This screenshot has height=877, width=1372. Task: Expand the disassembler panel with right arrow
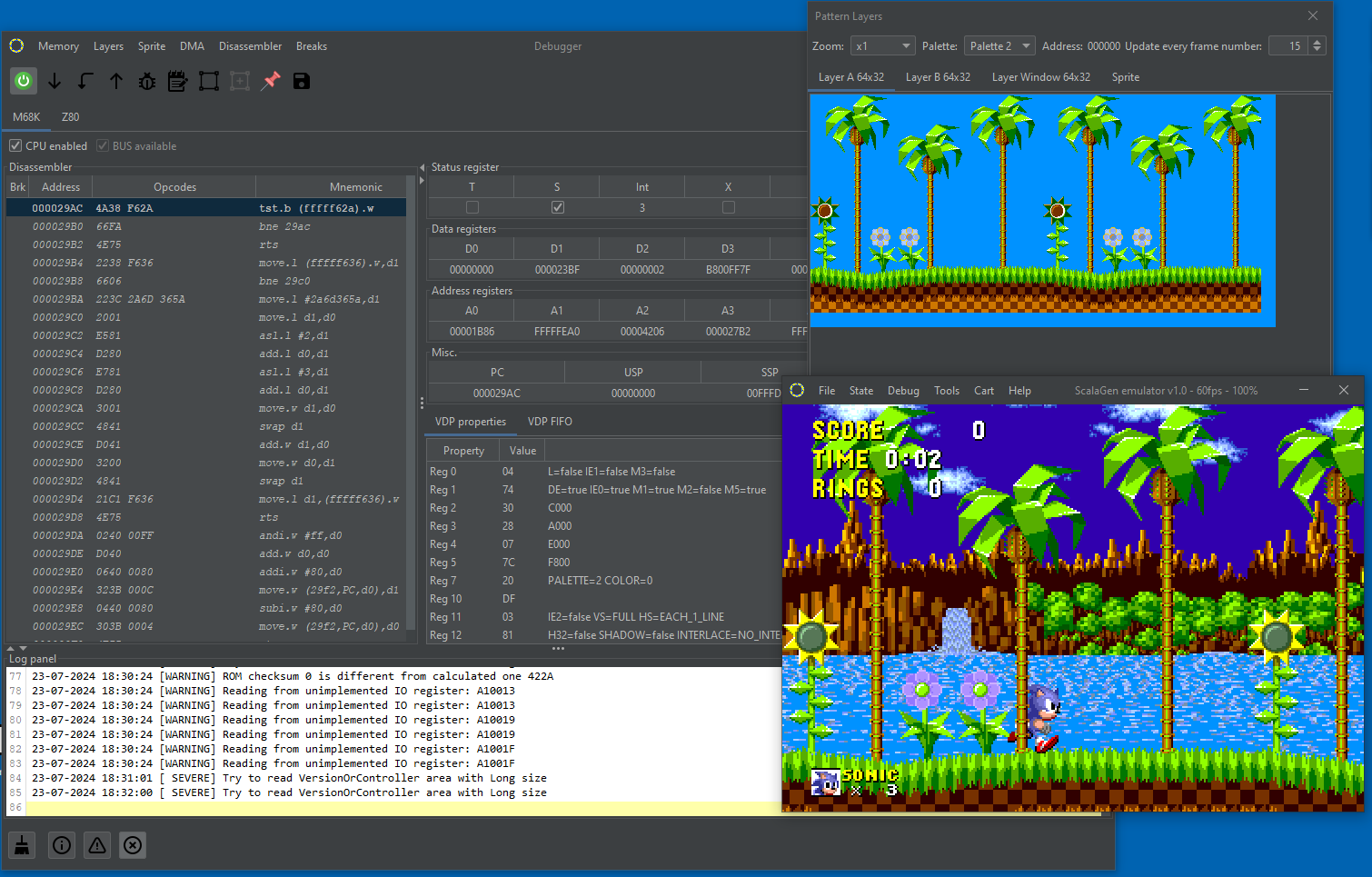422,180
